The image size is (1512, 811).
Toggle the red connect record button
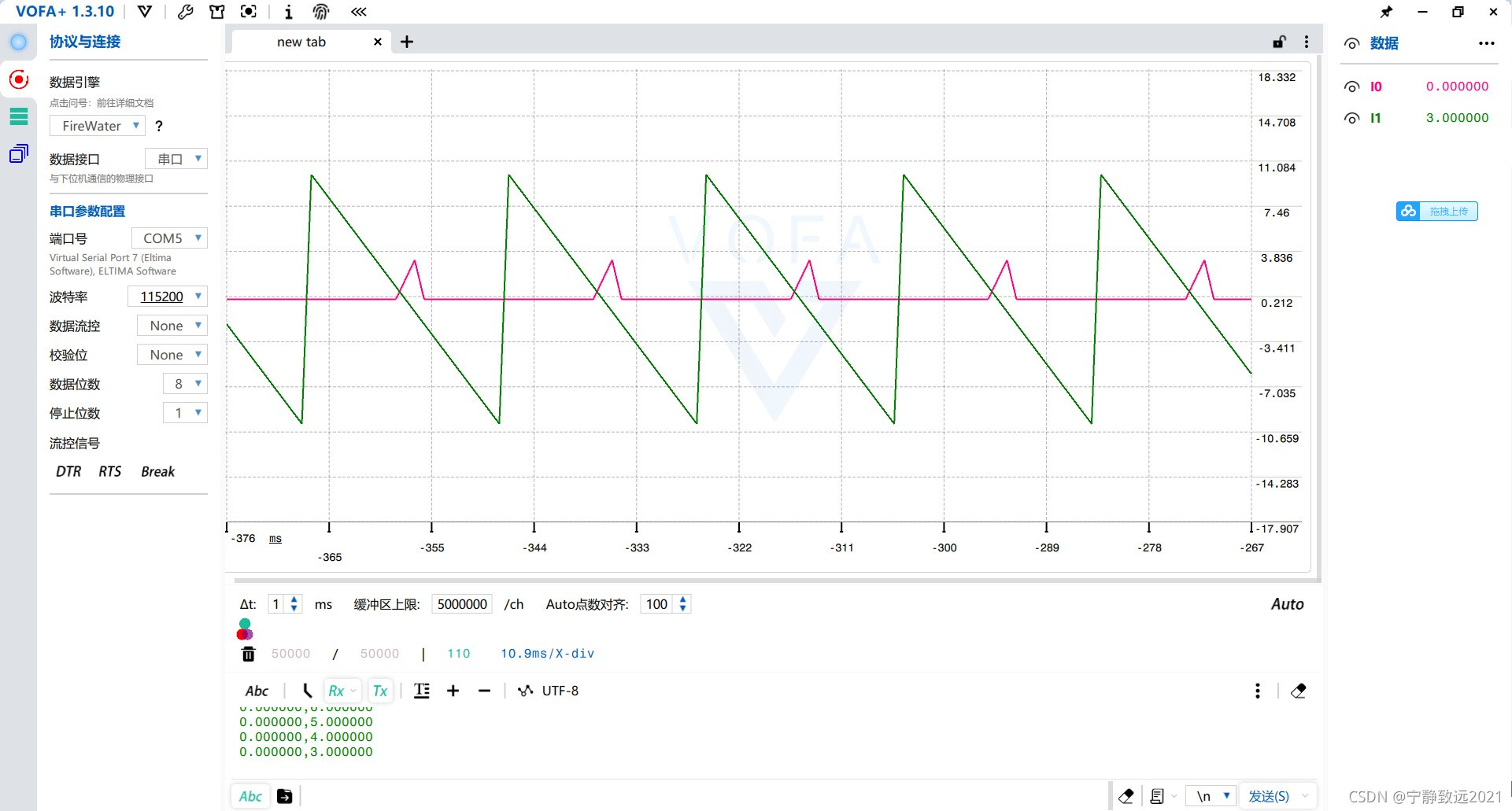[18, 79]
